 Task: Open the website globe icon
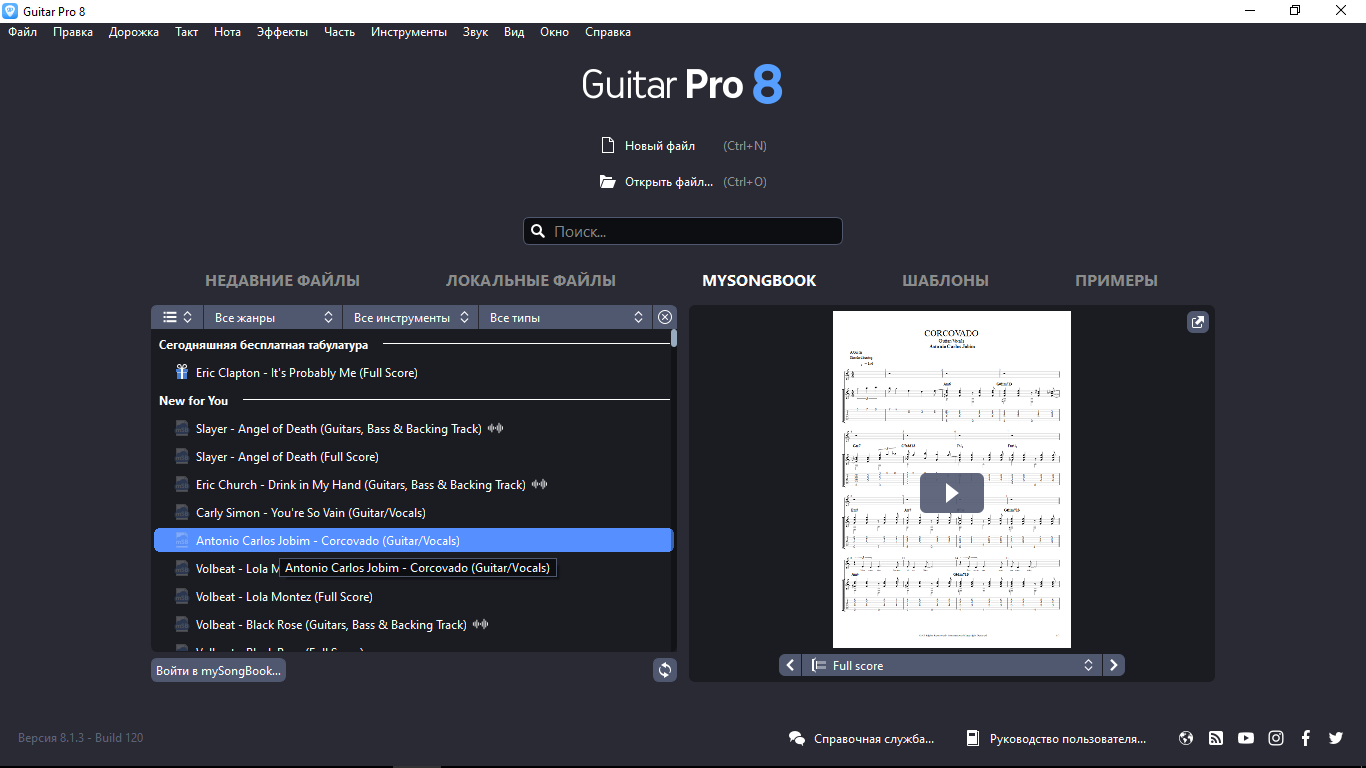[x=1186, y=738]
